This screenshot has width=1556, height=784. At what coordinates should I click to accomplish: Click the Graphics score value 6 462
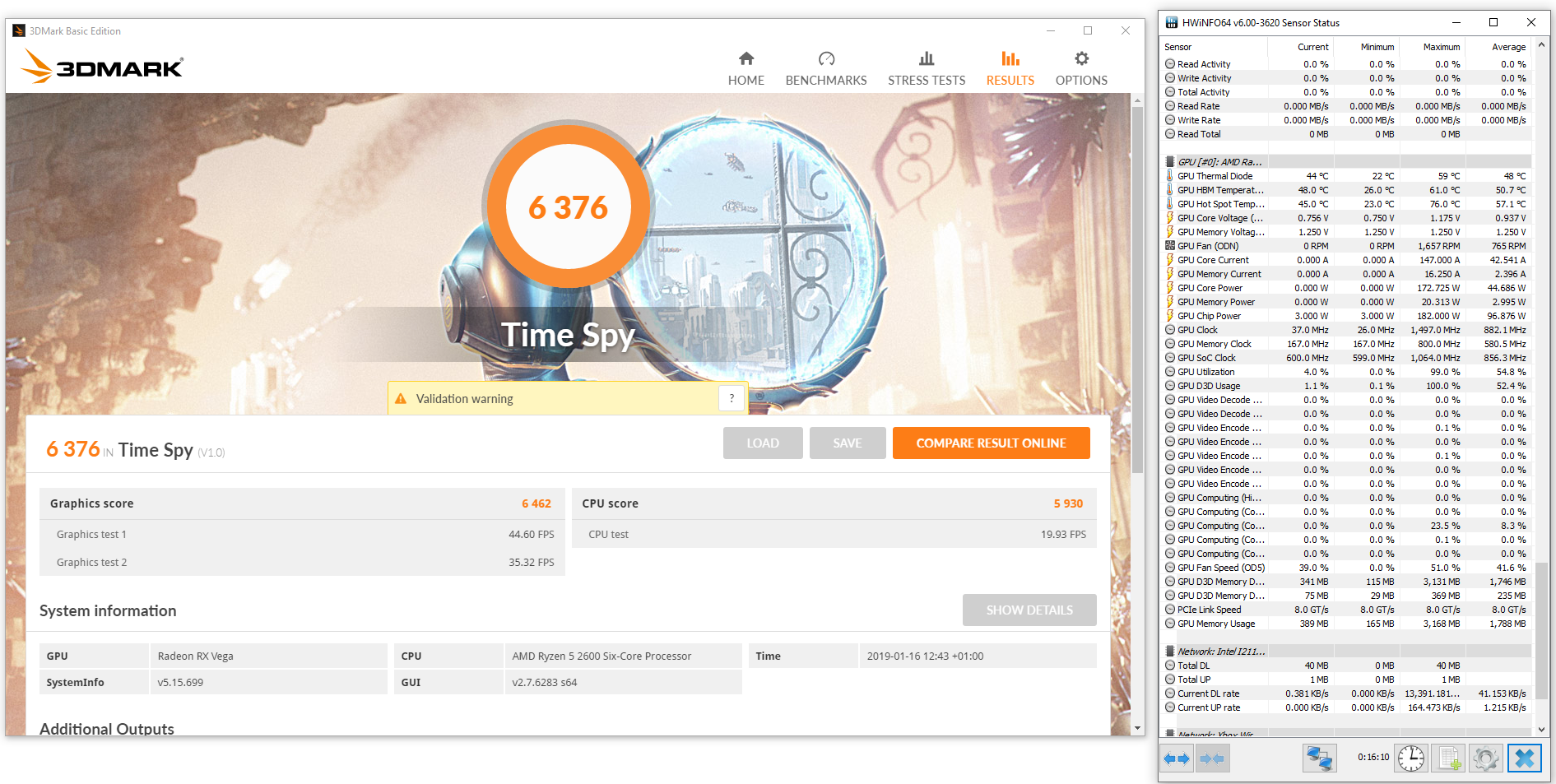pyautogui.click(x=536, y=503)
